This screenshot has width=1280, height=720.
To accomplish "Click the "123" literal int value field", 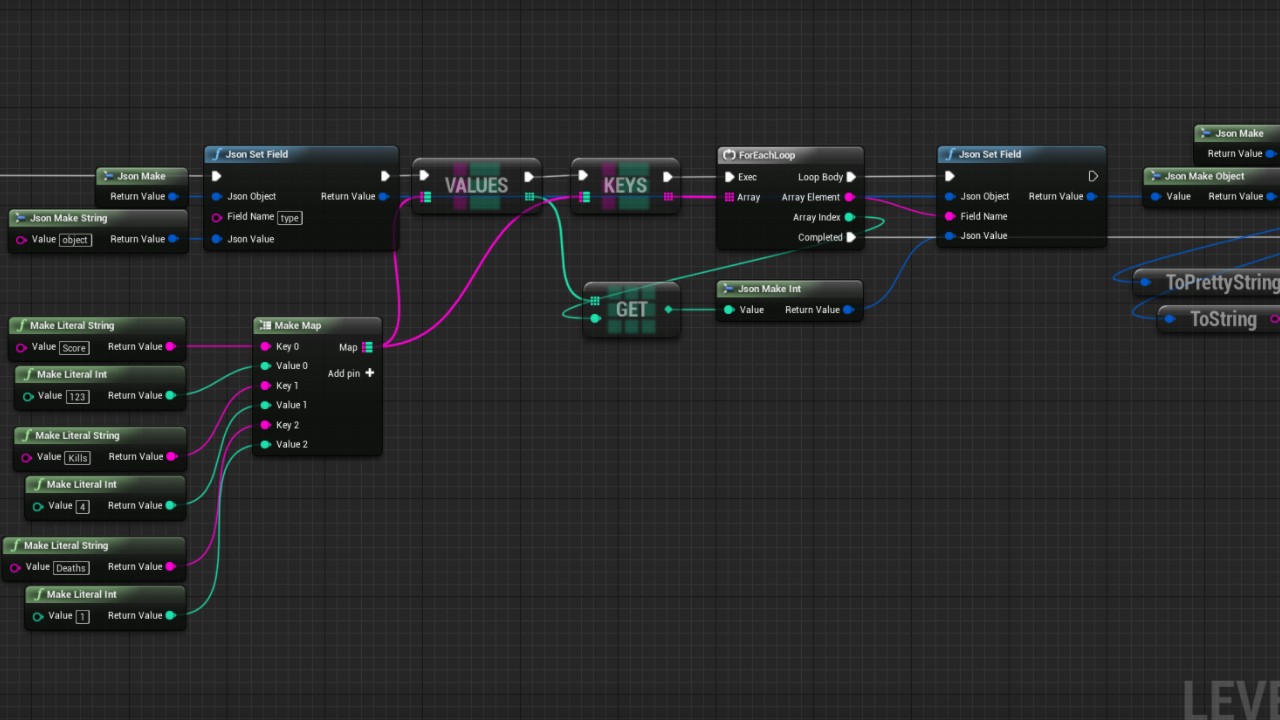I will (x=77, y=397).
